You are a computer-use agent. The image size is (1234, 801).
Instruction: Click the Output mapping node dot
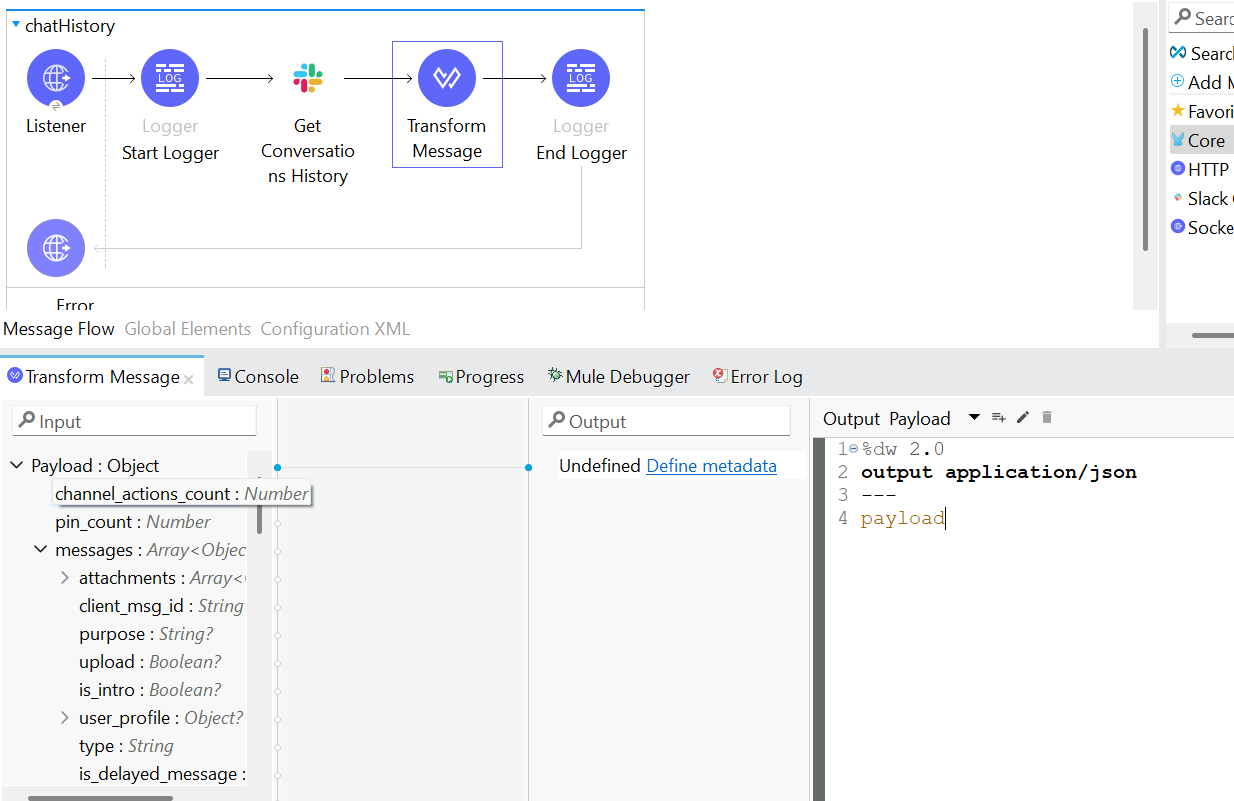coord(529,467)
